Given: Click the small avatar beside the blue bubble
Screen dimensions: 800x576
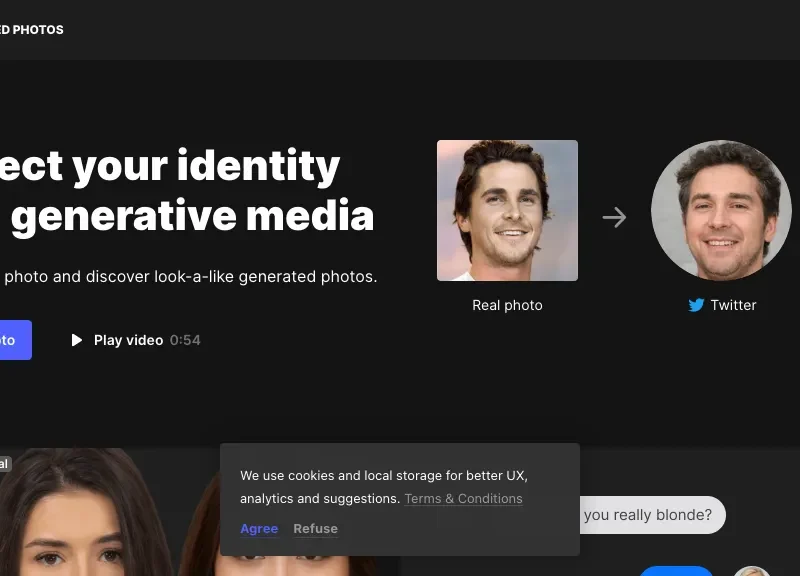Looking at the screenshot, I should [751, 570].
